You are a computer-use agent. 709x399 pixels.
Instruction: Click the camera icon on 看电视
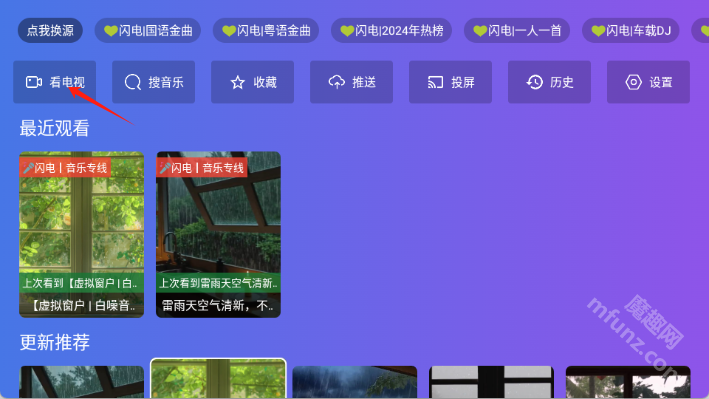[34, 82]
